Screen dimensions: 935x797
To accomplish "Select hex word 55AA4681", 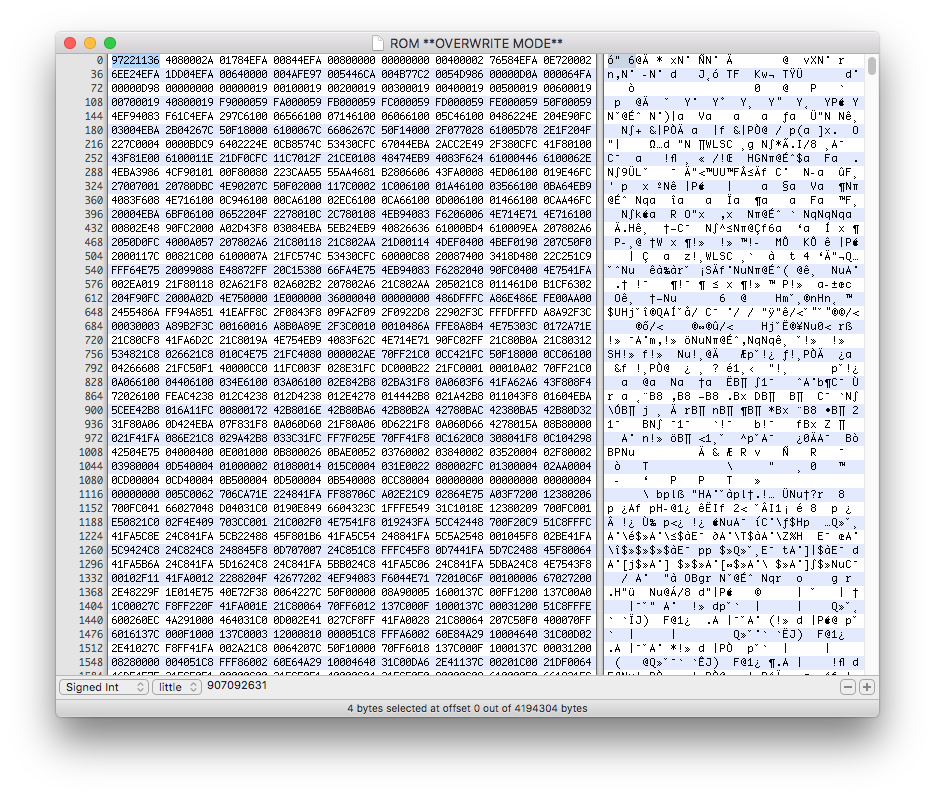I will pyautogui.click(x=351, y=172).
